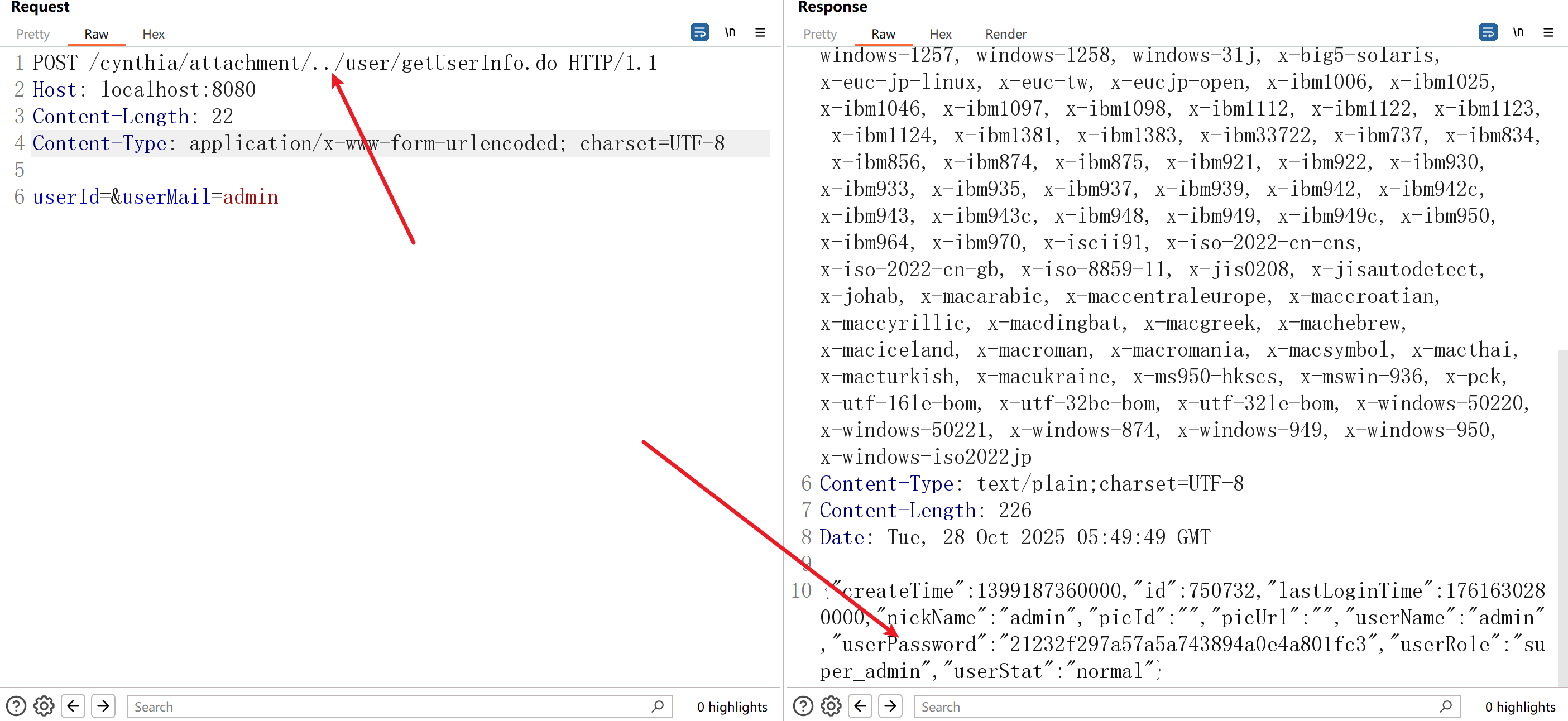
Task: Open the Response panel hamburger options menu
Action: click(1548, 32)
